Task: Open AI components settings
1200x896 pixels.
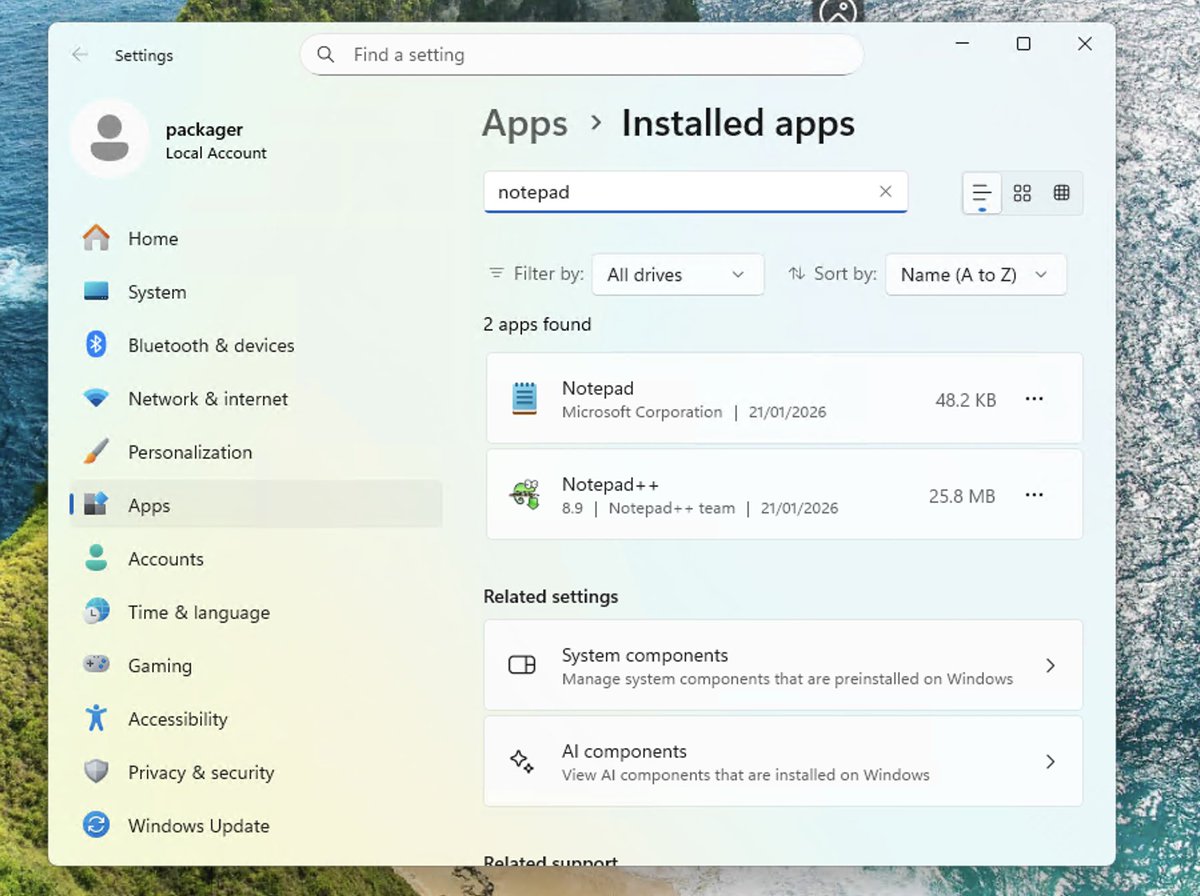Action: (x=784, y=761)
